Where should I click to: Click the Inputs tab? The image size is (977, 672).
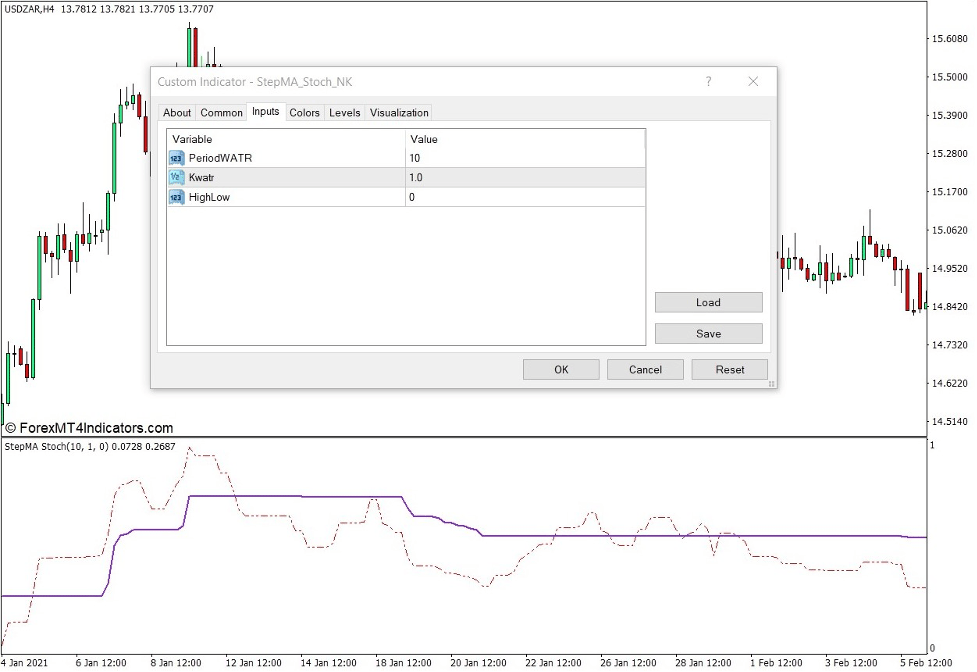point(265,112)
